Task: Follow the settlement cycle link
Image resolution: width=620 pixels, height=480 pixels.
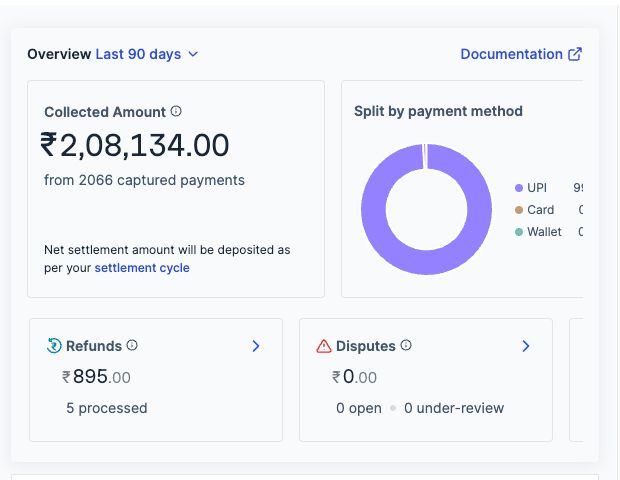Action: (x=141, y=268)
